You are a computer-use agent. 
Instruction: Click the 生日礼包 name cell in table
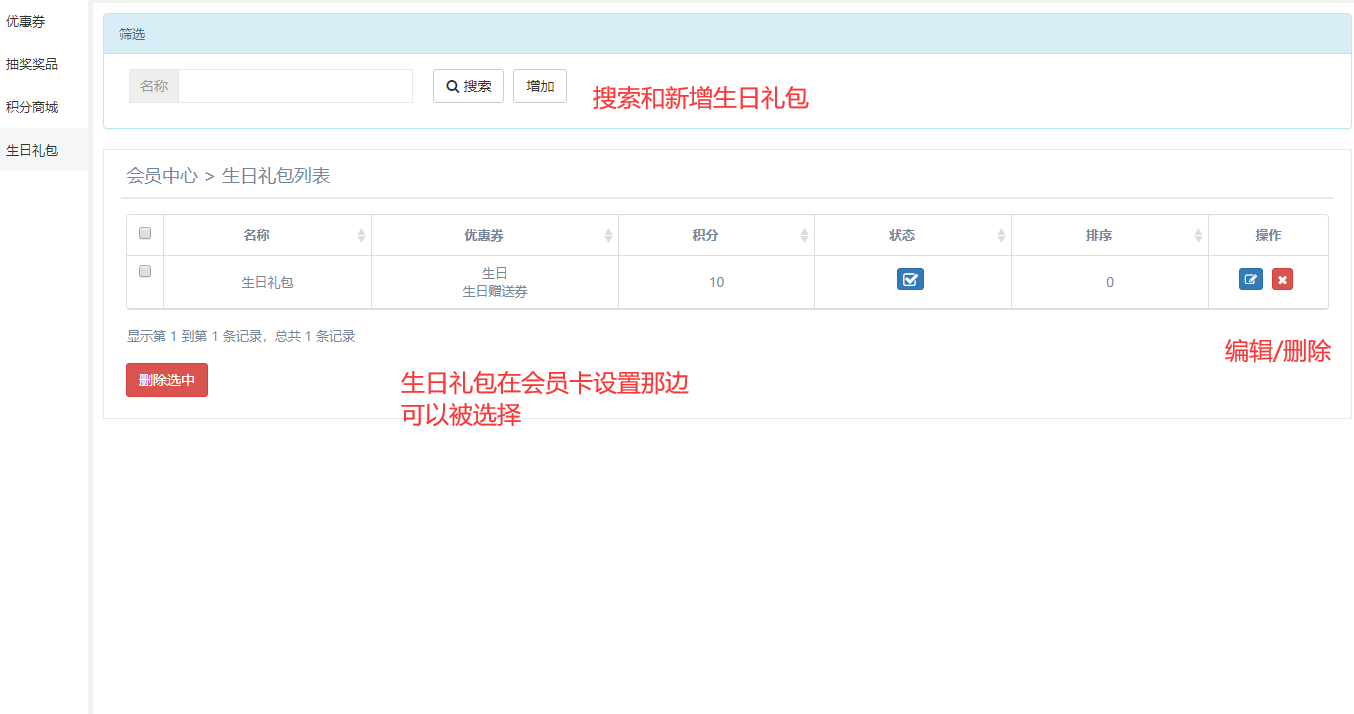click(267, 283)
